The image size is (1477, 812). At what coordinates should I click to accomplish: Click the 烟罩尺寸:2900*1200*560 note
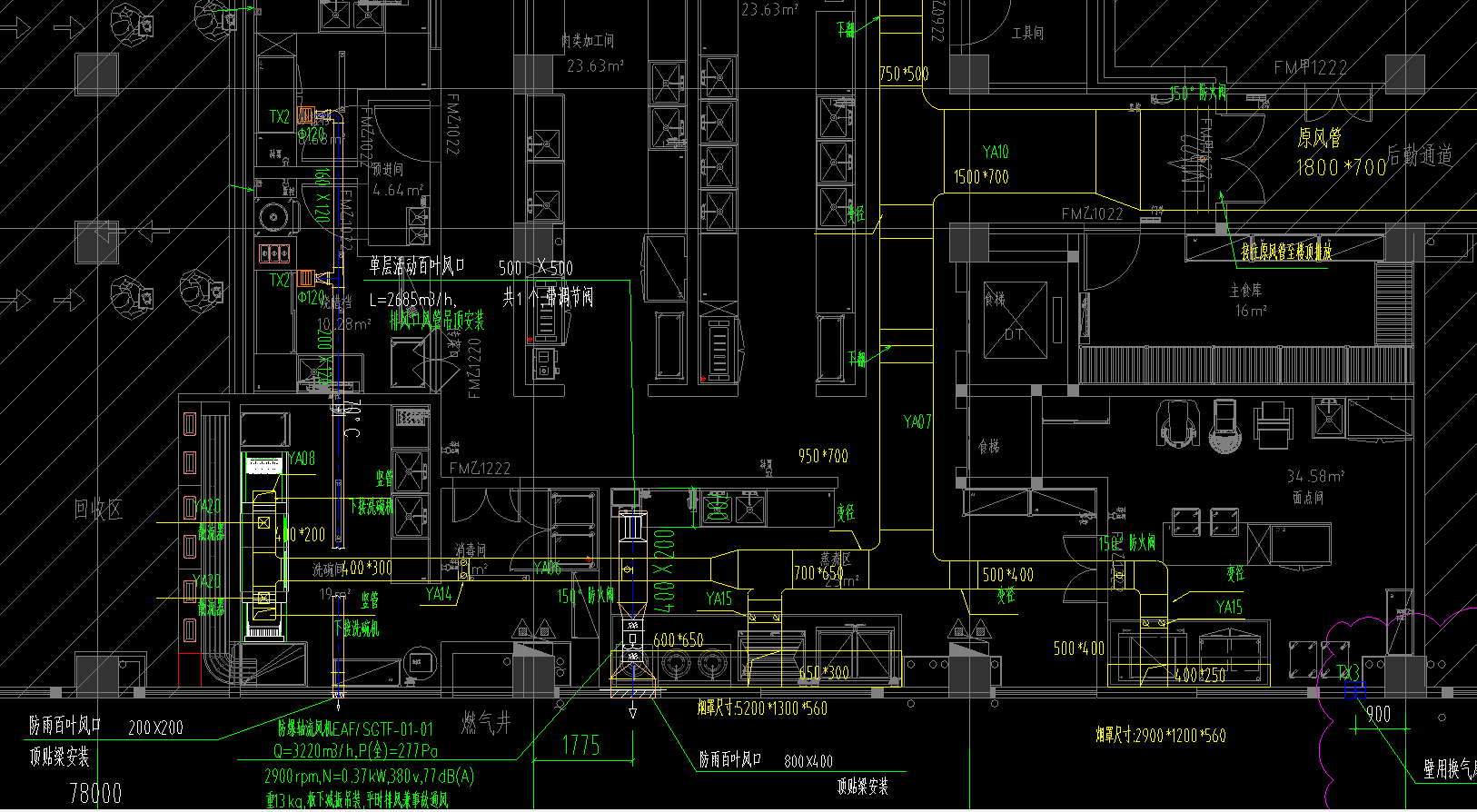pyautogui.click(x=1160, y=736)
